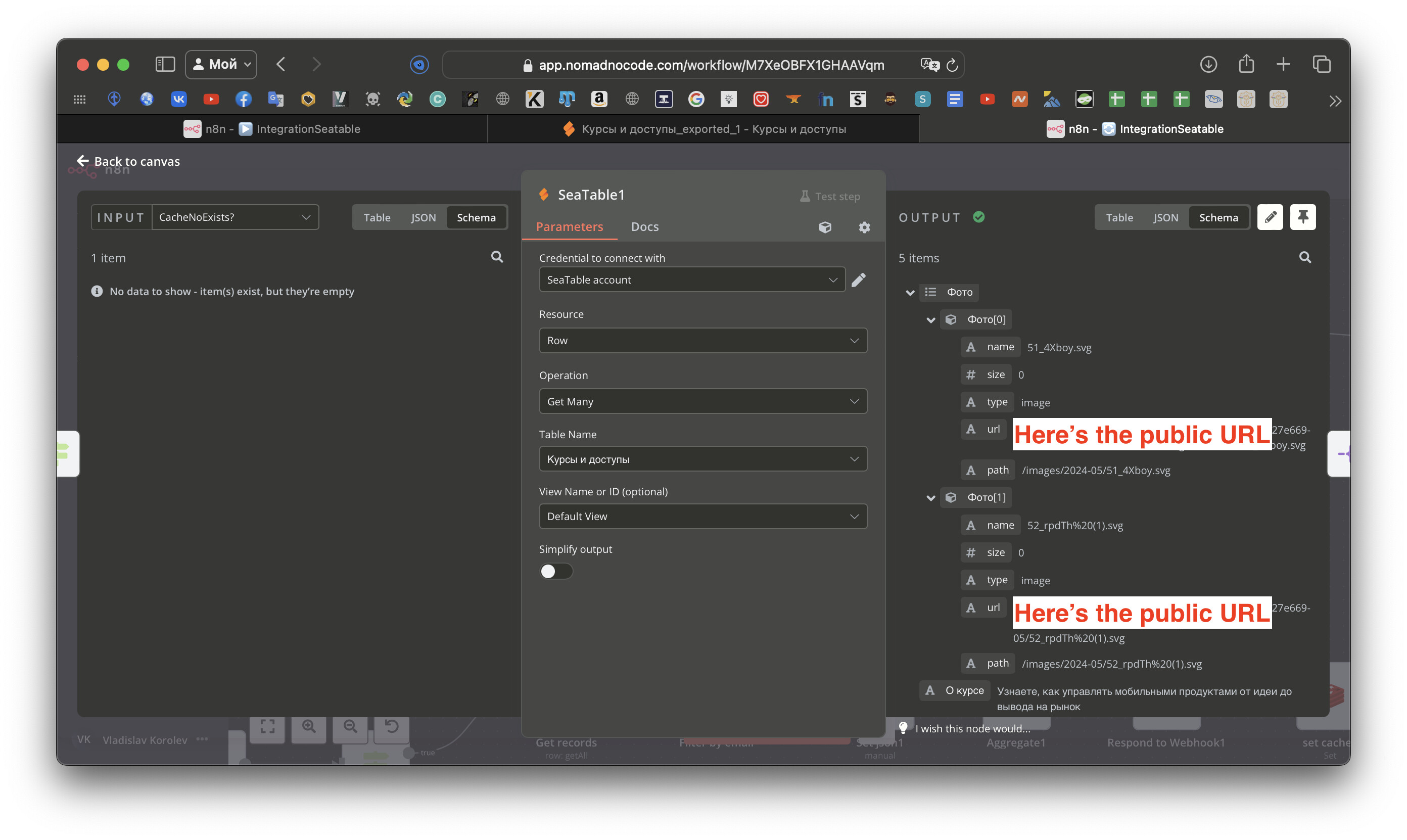Open the Parameters tab
The image size is (1407, 840).
(x=570, y=227)
